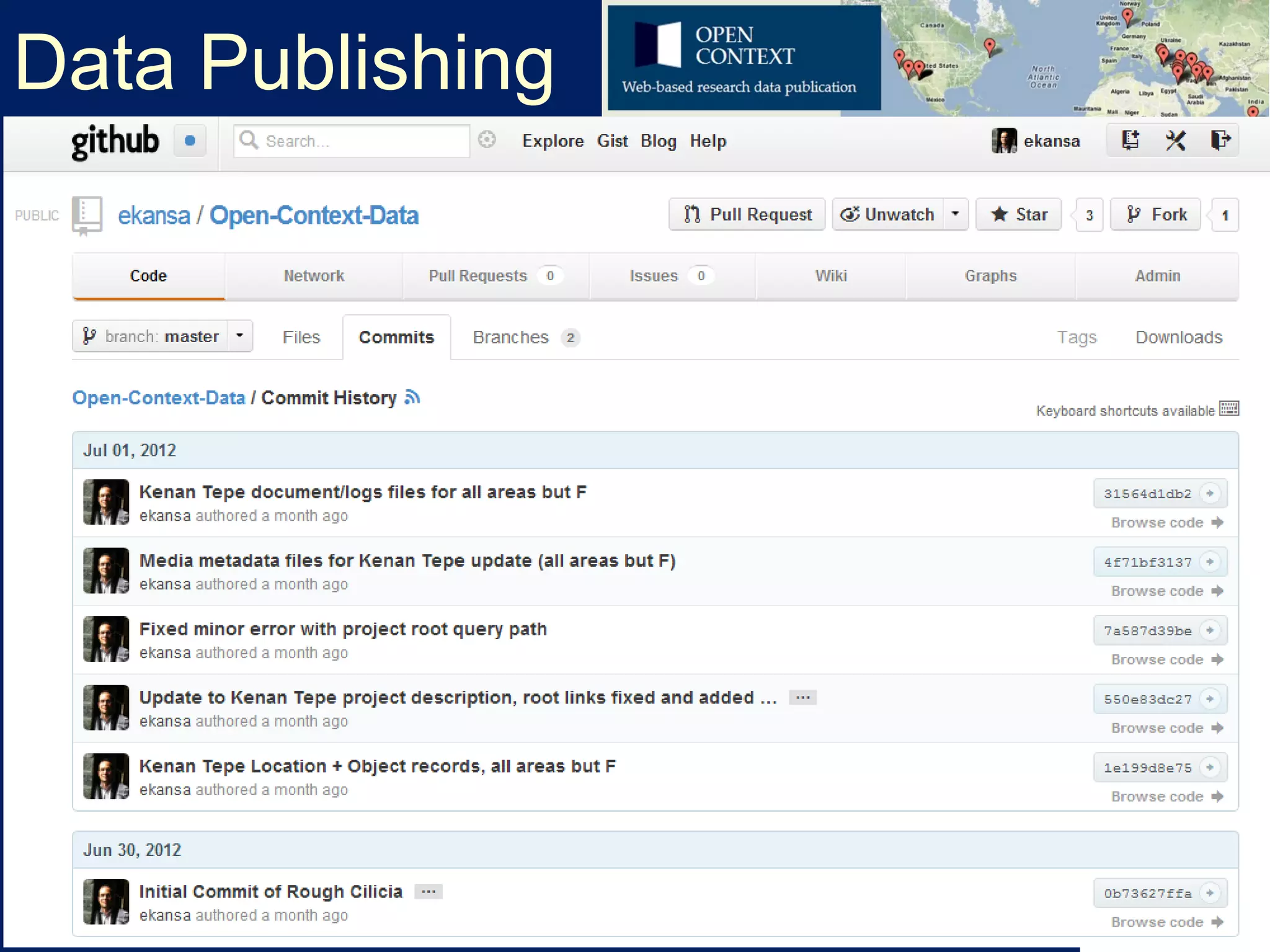
Task: Open the Tags subtab
Action: [x=1077, y=337]
